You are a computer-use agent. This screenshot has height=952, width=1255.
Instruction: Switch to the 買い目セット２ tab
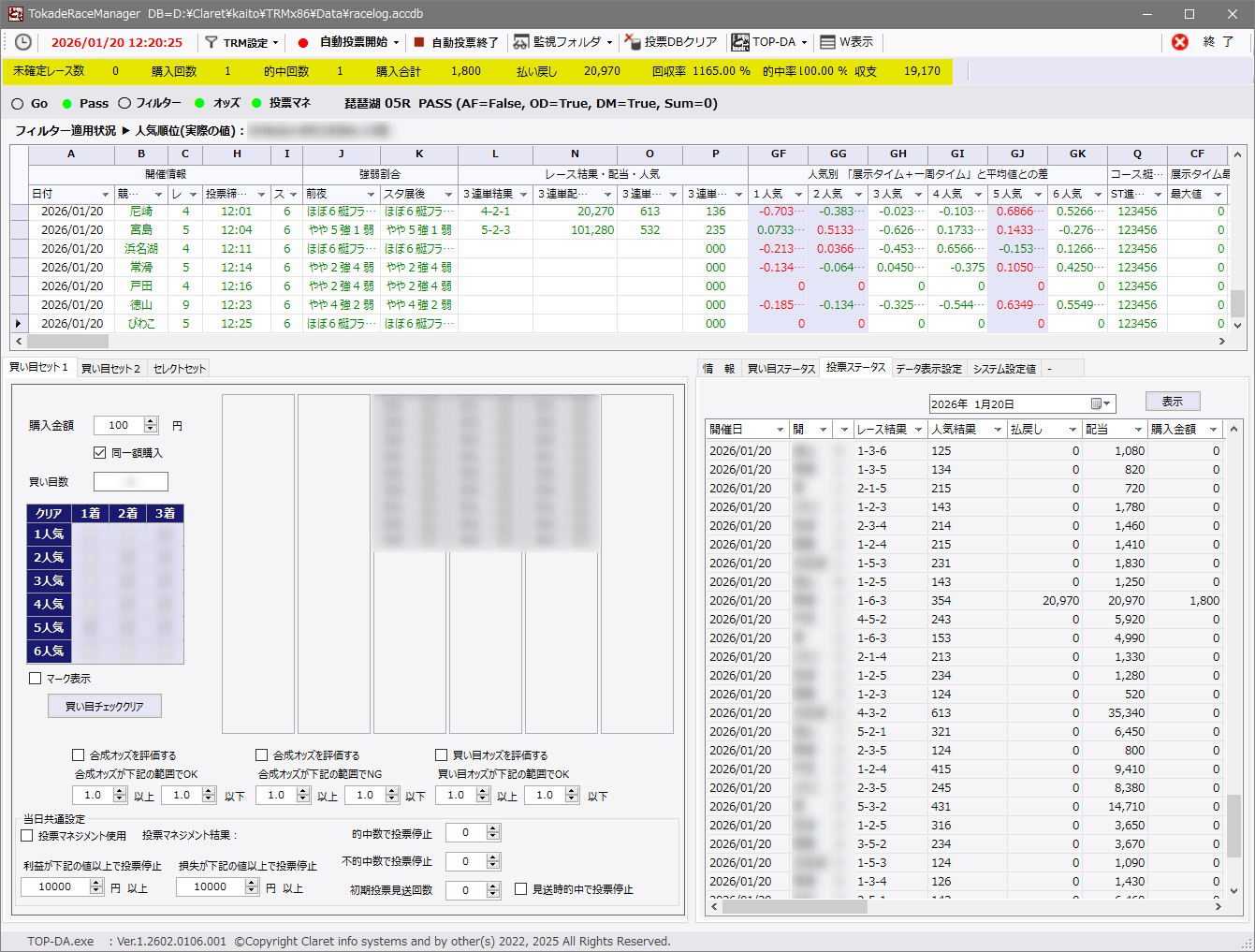tap(110, 369)
